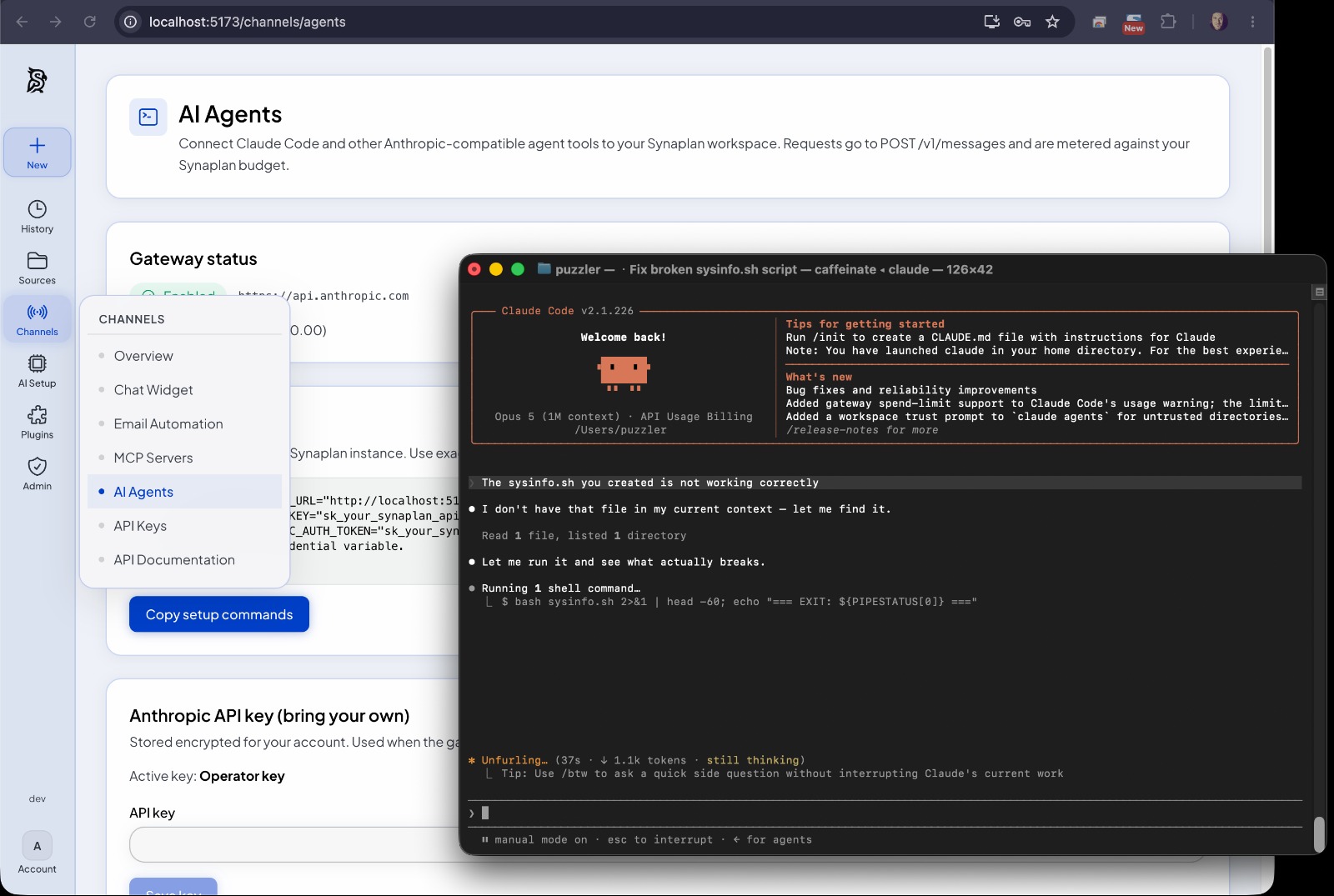Click the Opus 5 (1M context) model line
The width and height of the screenshot is (1334, 896).
[x=624, y=417]
